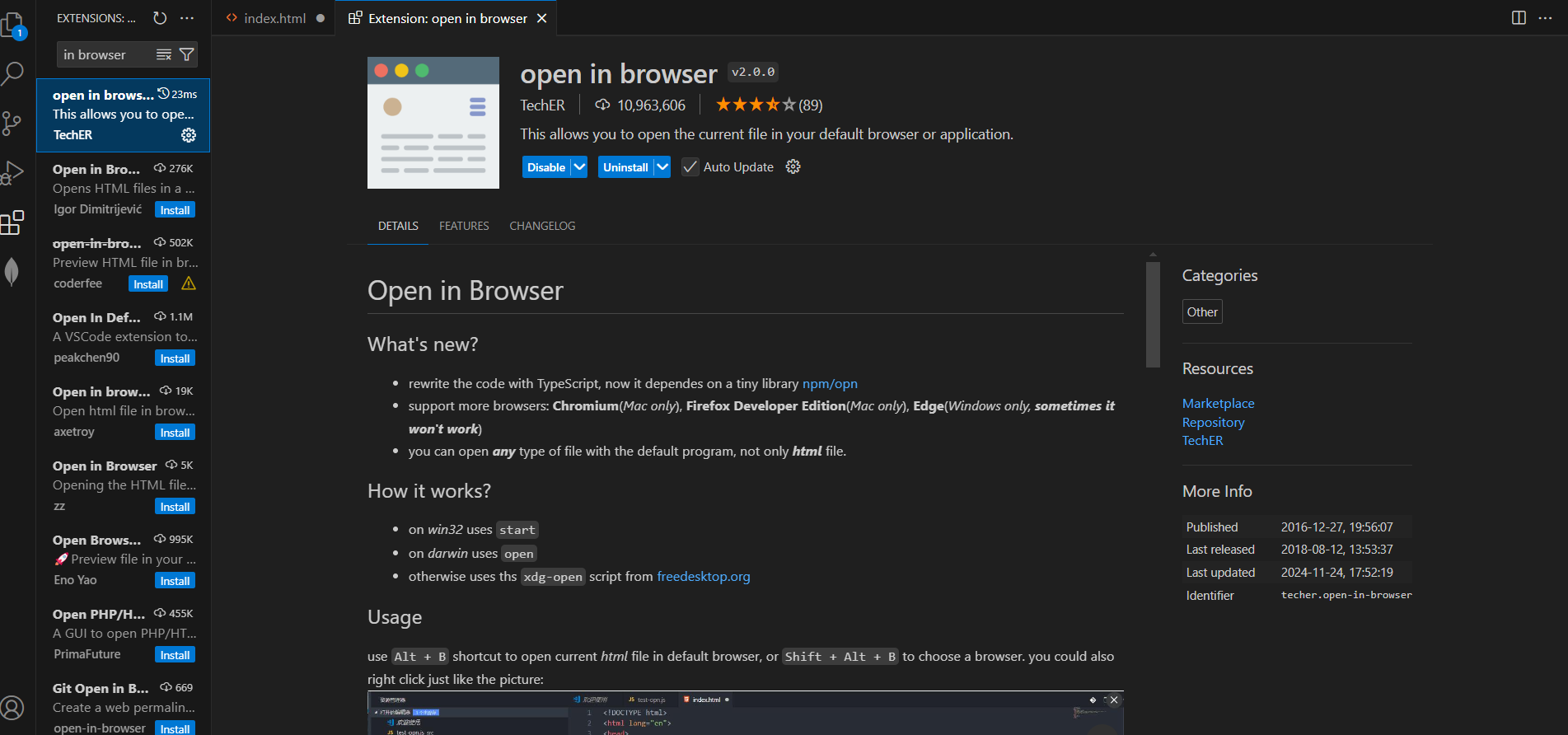This screenshot has width=1568, height=735.
Task: Split the editor right
Action: point(1519,17)
